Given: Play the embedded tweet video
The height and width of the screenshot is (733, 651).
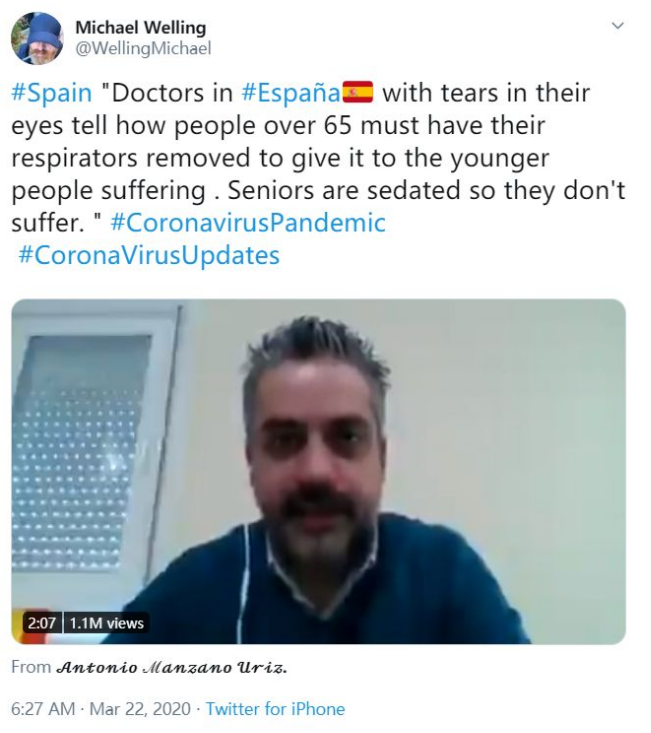Looking at the screenshot, I should (318, 471).
